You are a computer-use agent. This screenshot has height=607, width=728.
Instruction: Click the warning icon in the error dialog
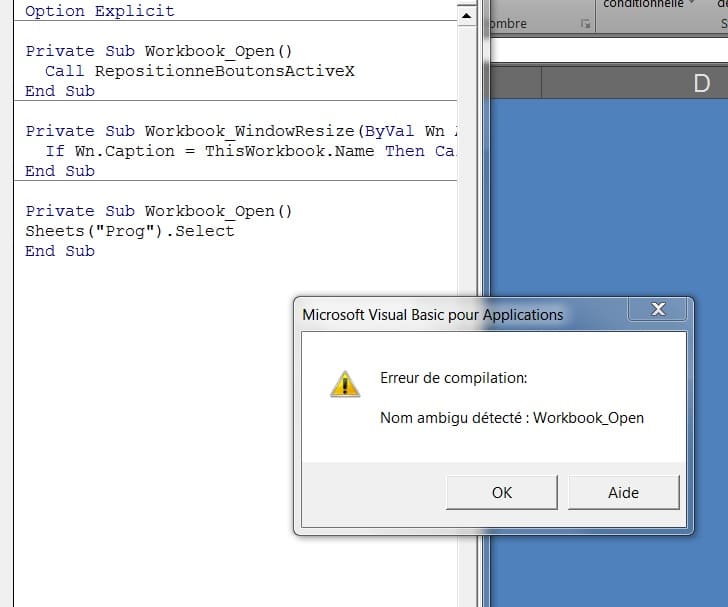(x=345, y=384)
